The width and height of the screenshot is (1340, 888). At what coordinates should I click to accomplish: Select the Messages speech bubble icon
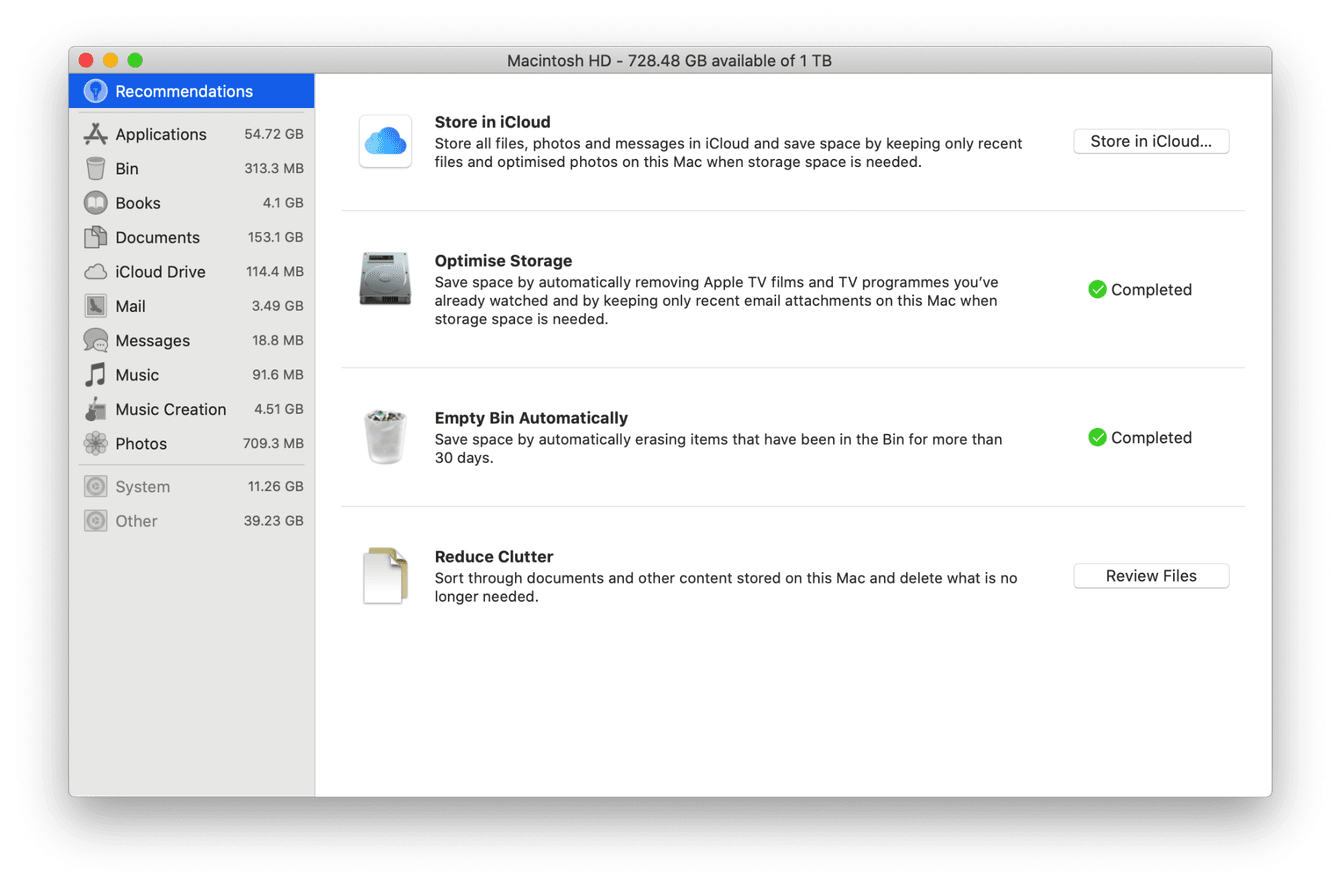click(96, 340)
